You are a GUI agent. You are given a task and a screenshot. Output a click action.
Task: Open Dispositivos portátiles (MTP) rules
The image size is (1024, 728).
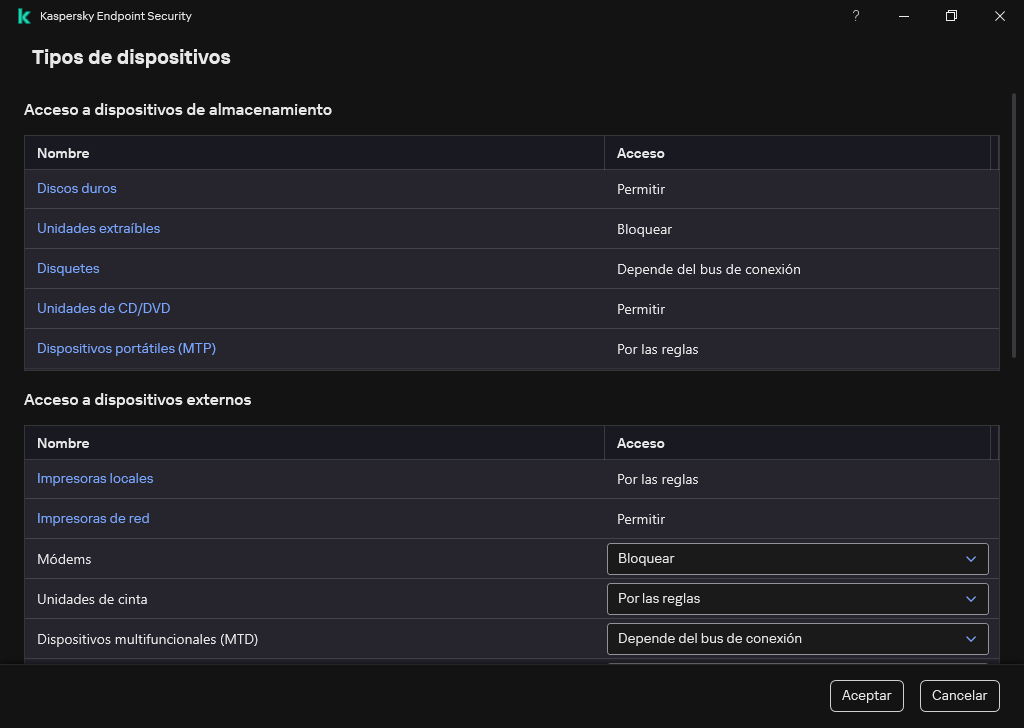[x=126, y=348]
